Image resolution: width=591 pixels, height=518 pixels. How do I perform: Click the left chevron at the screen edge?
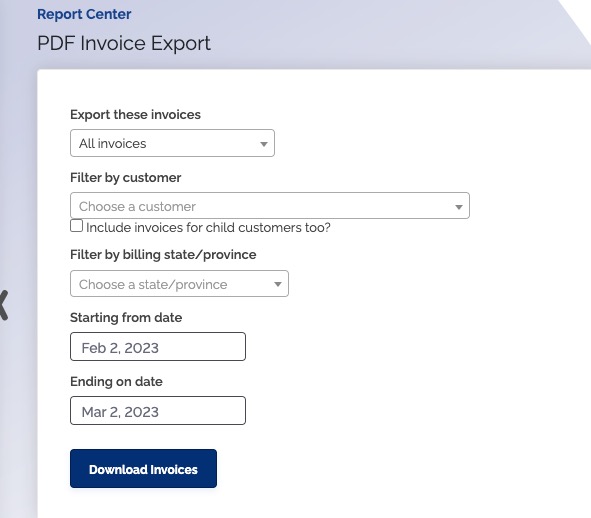(x=3, y=305)
